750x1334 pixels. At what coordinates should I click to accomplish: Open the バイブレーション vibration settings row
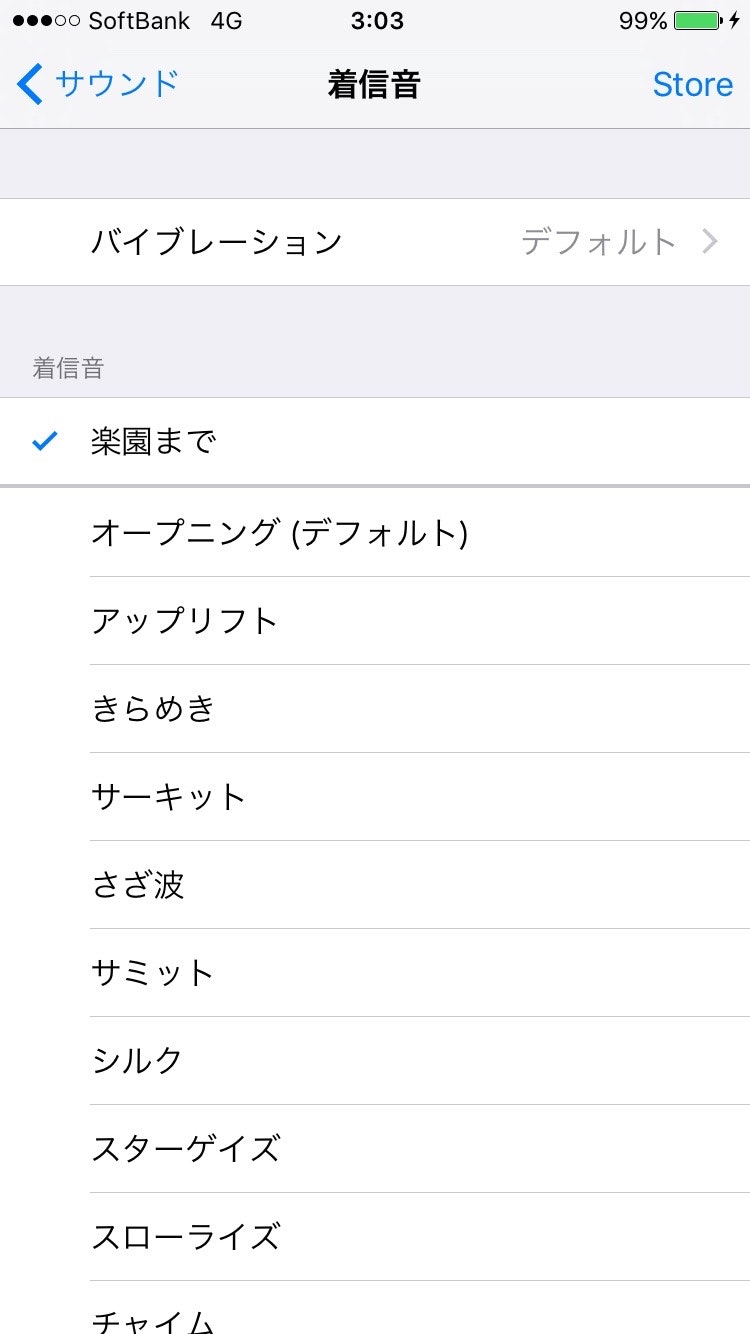(x=375, y=242)
